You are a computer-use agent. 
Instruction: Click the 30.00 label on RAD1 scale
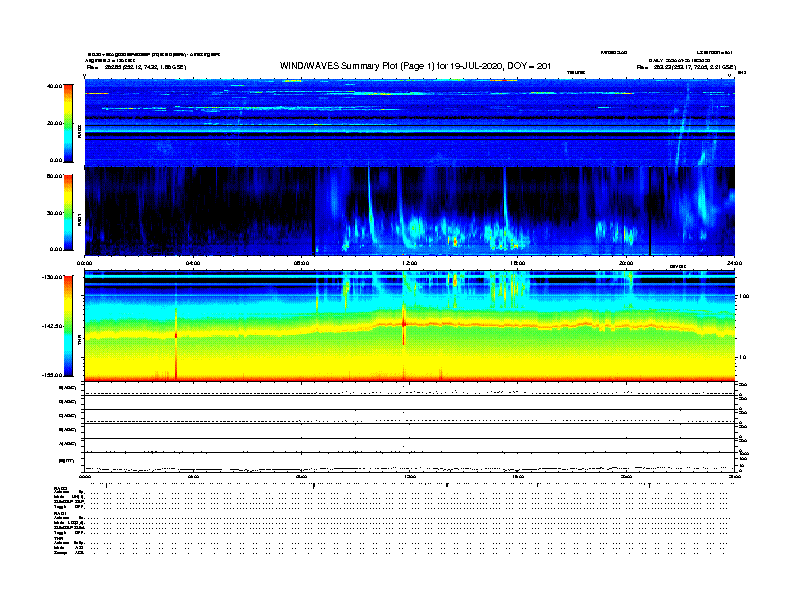point(54,213)
